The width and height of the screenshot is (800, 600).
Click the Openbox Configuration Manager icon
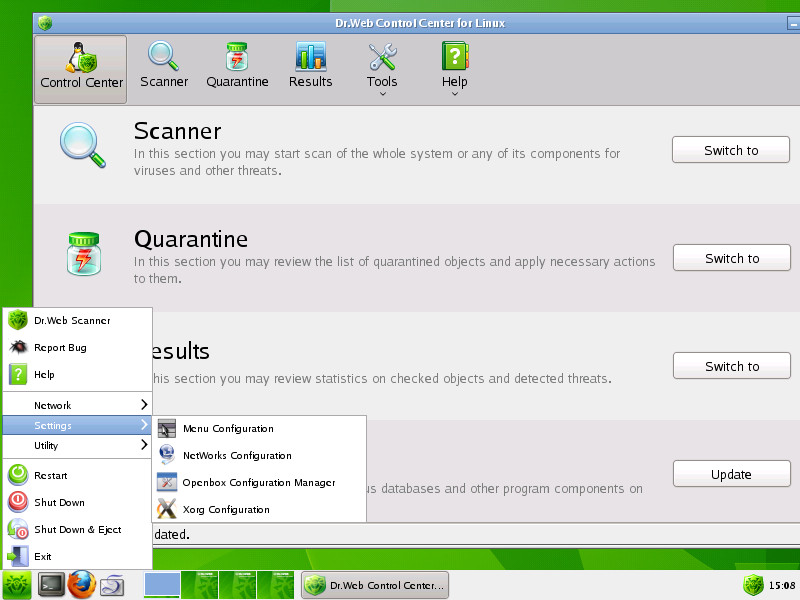pyautogui.click(x=167, y=482)
